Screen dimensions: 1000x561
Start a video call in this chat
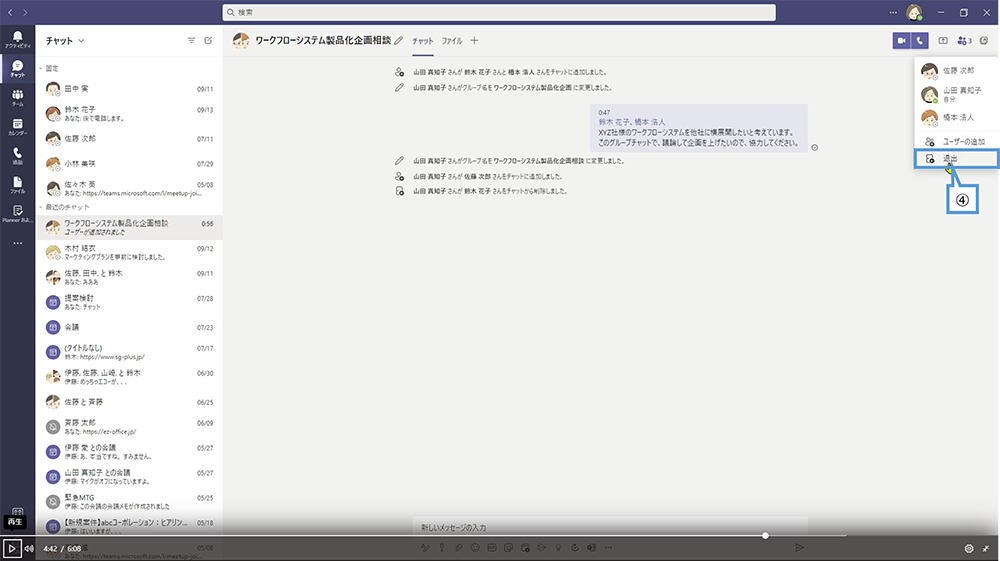(901, 40)
